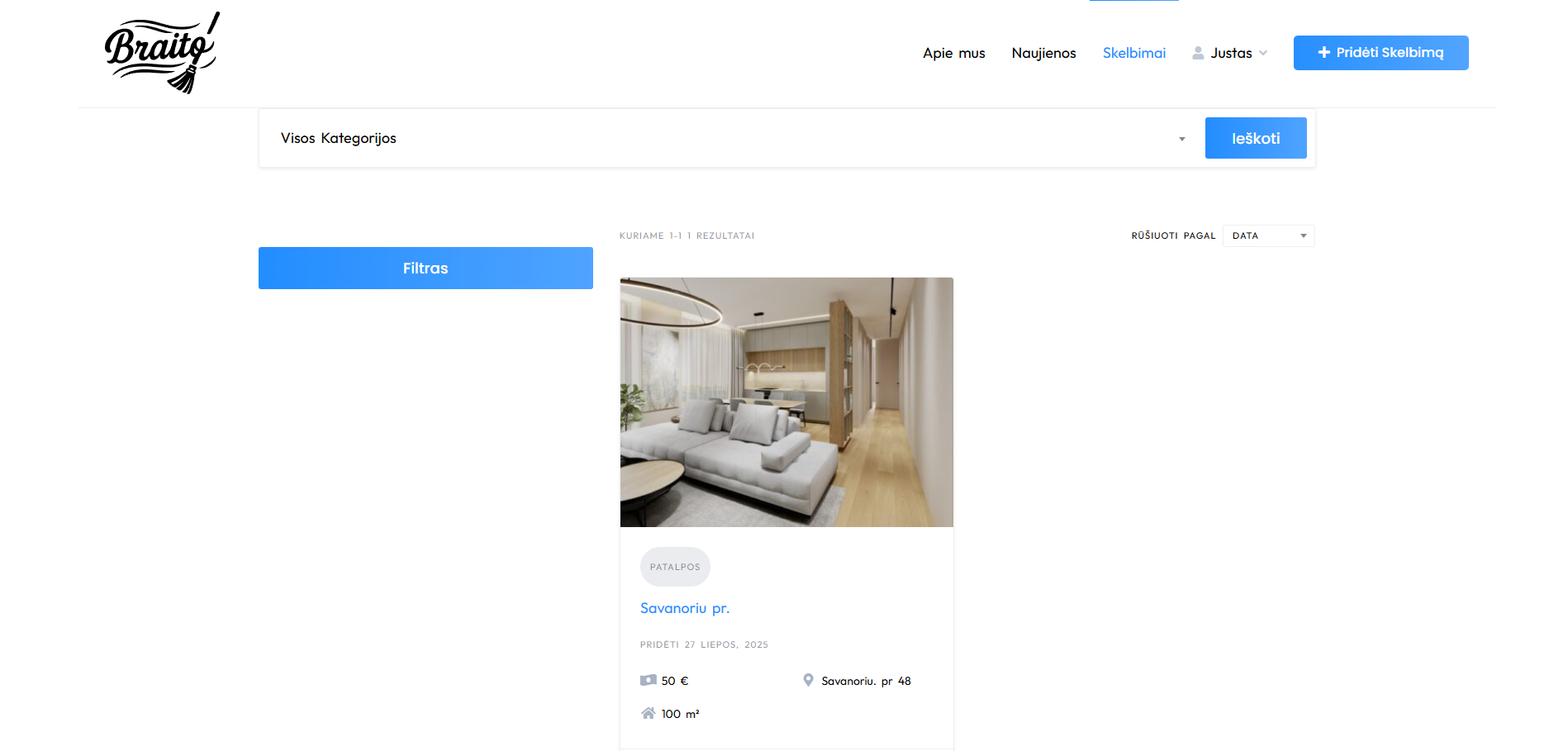1568x751 pixels.
Task: Click the user profile icon beside Justas
Action: pyautogui.click(x=1198, y=53)
